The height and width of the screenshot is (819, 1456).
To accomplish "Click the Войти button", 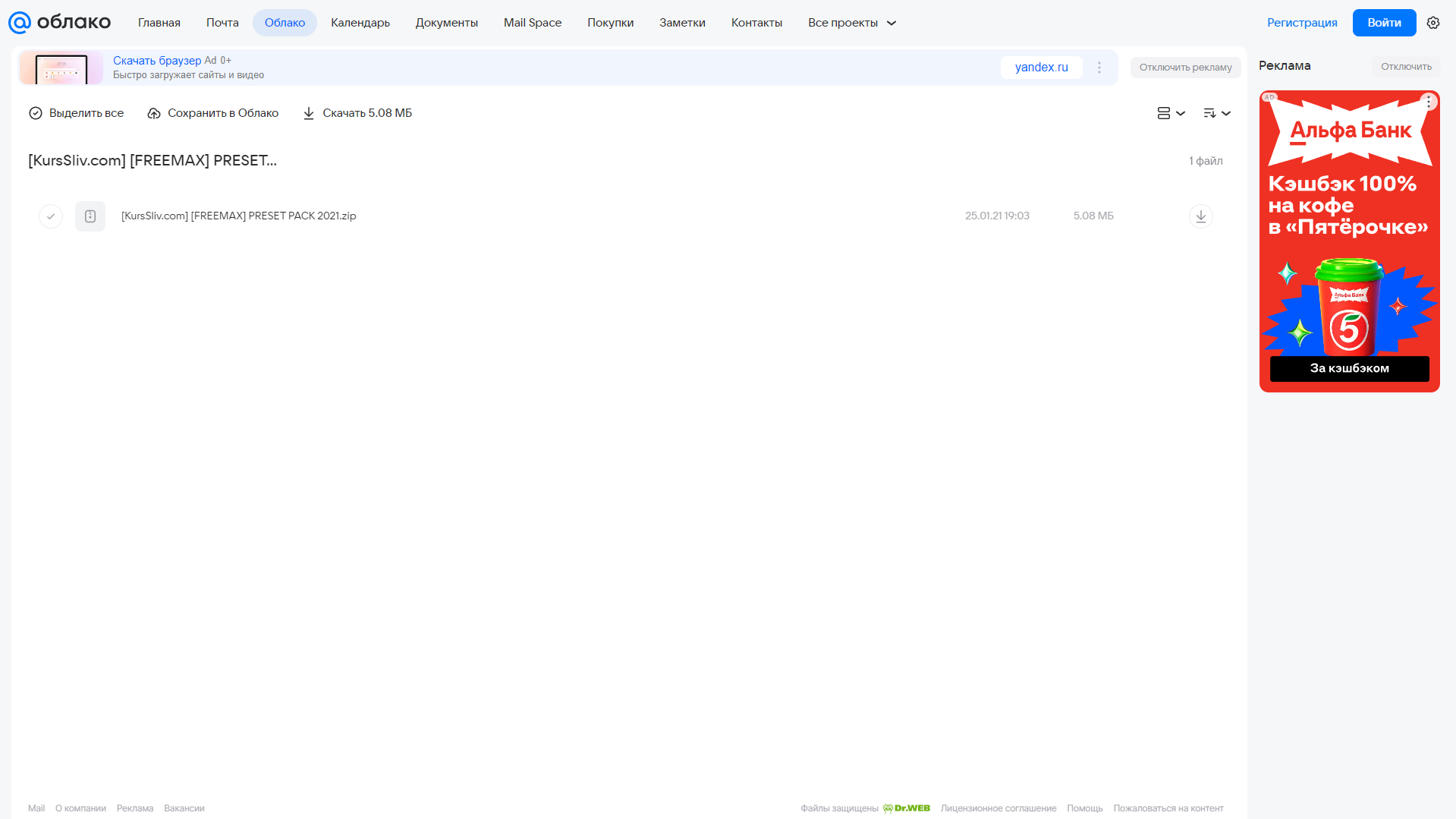I will (1384, 23).
